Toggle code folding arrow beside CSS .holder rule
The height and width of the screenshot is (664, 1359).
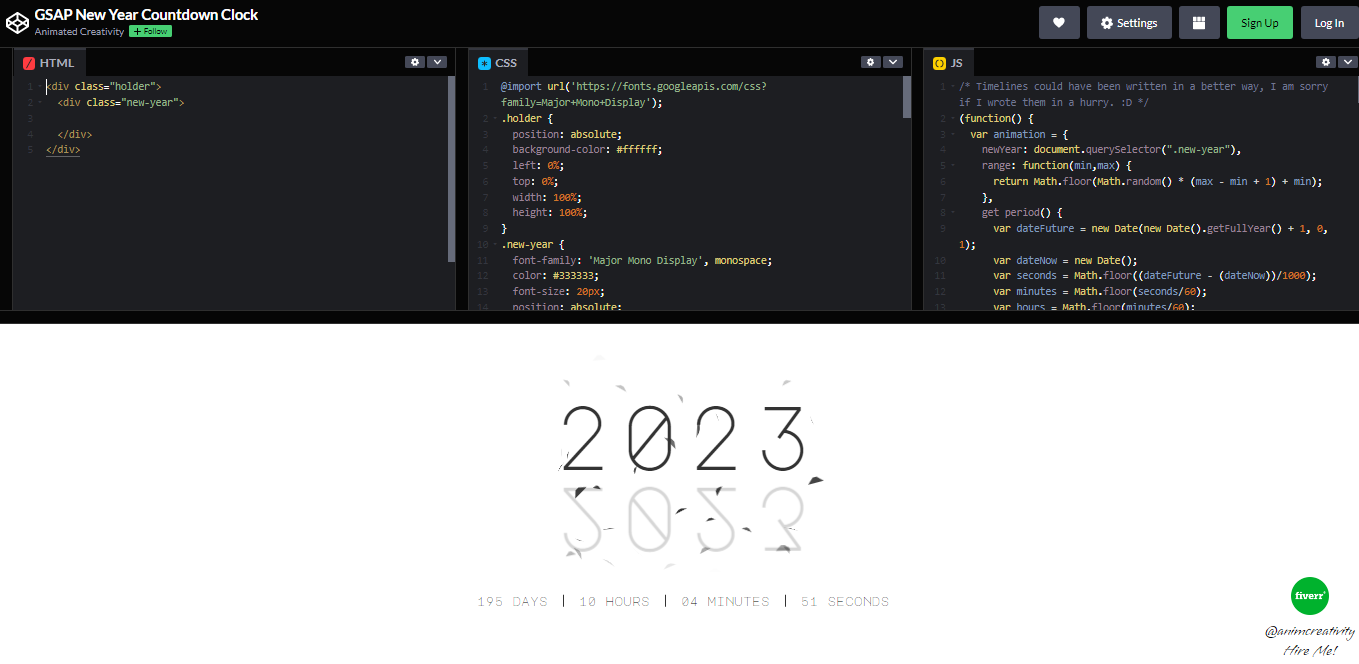493,117
